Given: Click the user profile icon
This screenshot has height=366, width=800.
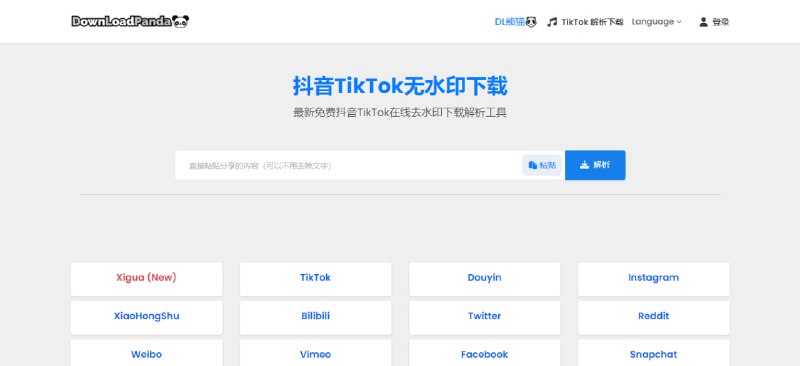Looking at the screenshot, I should [704, 22].
